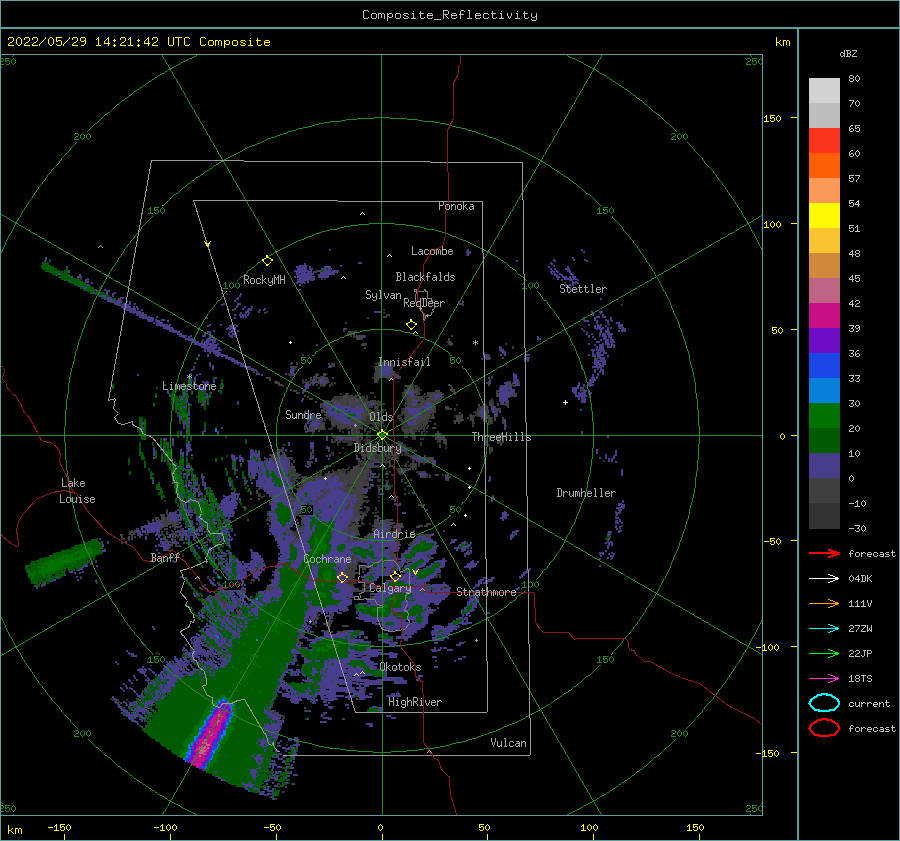900x841 pixels.
Task: Pick the red 65-60 dBZ swatch
Action: coord(824,141)
